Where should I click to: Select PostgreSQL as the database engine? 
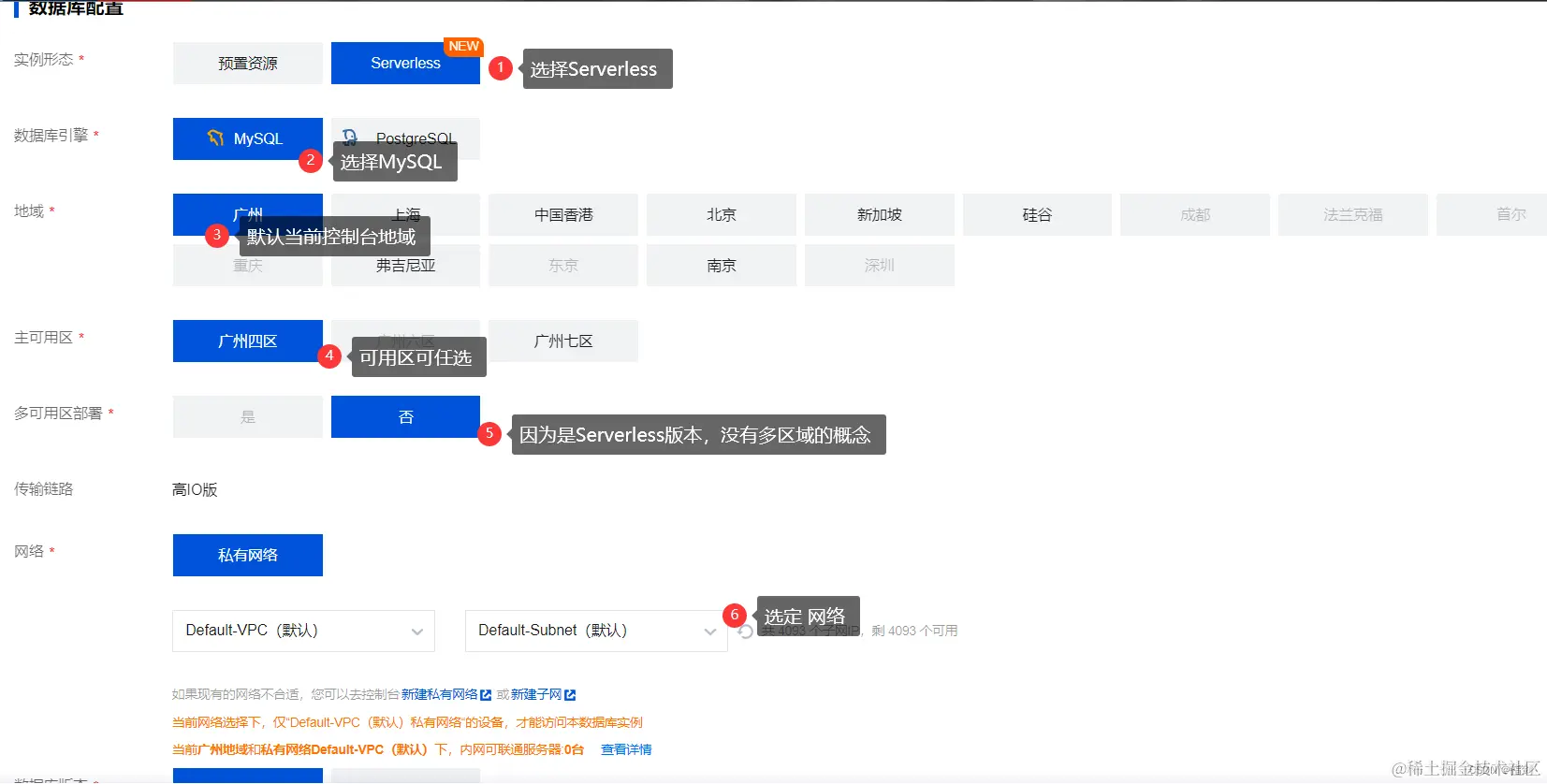(x=405, y=138)
